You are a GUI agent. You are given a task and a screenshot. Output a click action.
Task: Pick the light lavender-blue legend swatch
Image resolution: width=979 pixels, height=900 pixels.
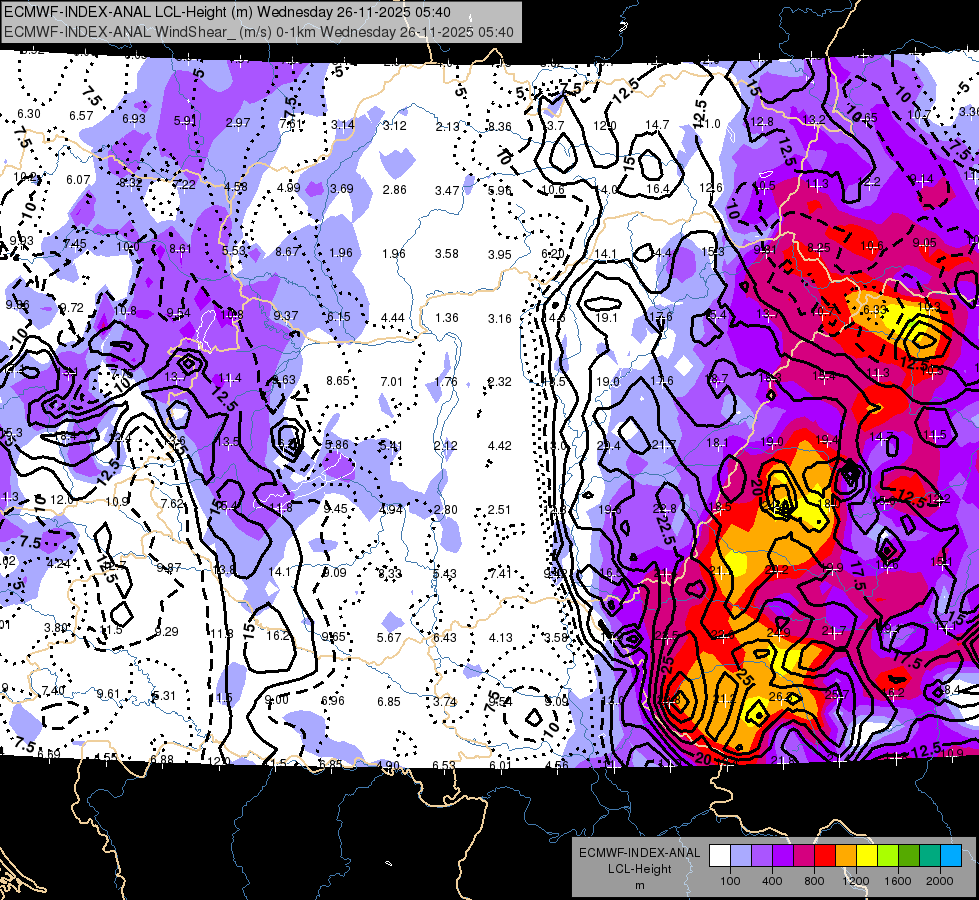[741, 856]
